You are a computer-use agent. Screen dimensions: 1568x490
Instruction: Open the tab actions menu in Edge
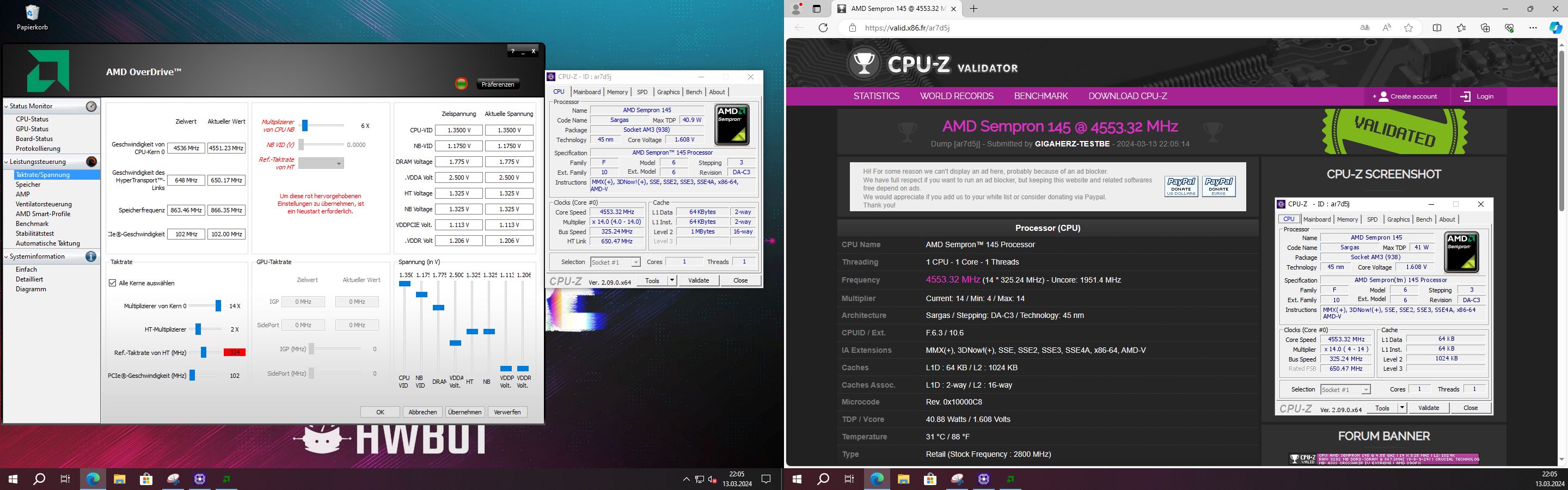[x=817, y=9]
